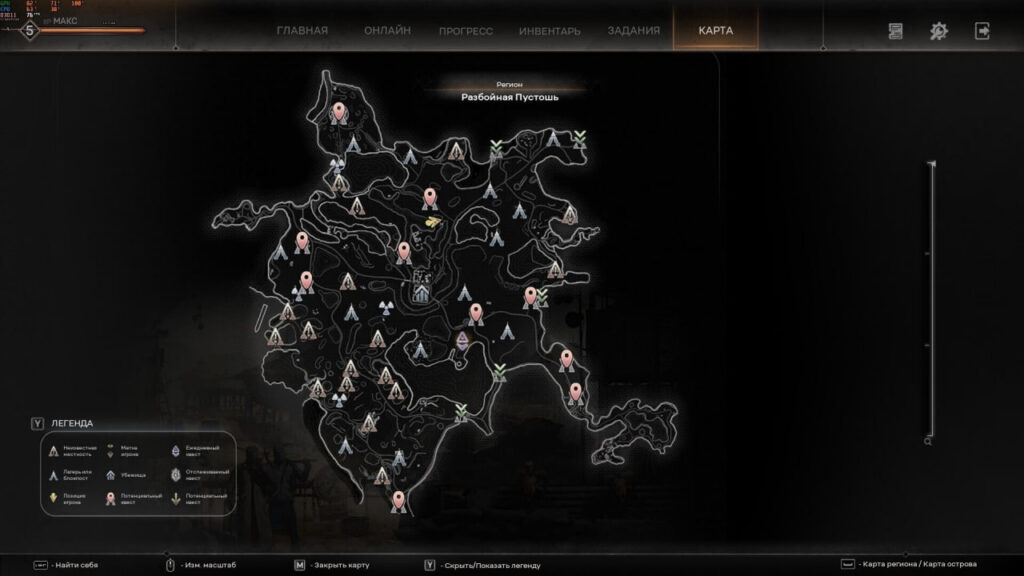Click the player position icon in the legend
The width and height of the screenshot is (1024, 576).
(54, 499)
